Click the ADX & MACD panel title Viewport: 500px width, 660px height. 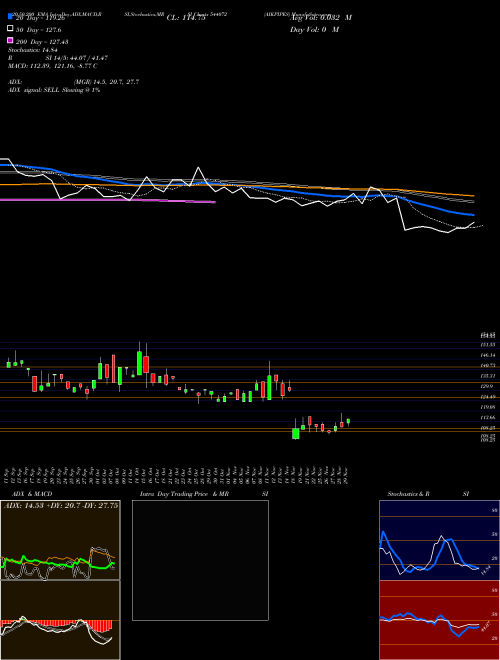[x=32, y=494]
